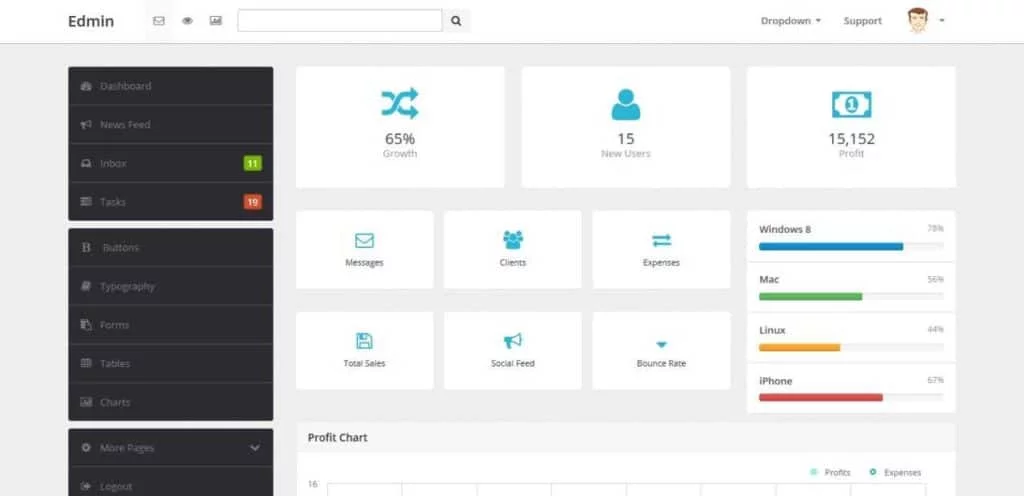This screenshot has width=1024, height=496.
Task: Click the Support link
Action: pyautogui.click(x=862, y=21)
